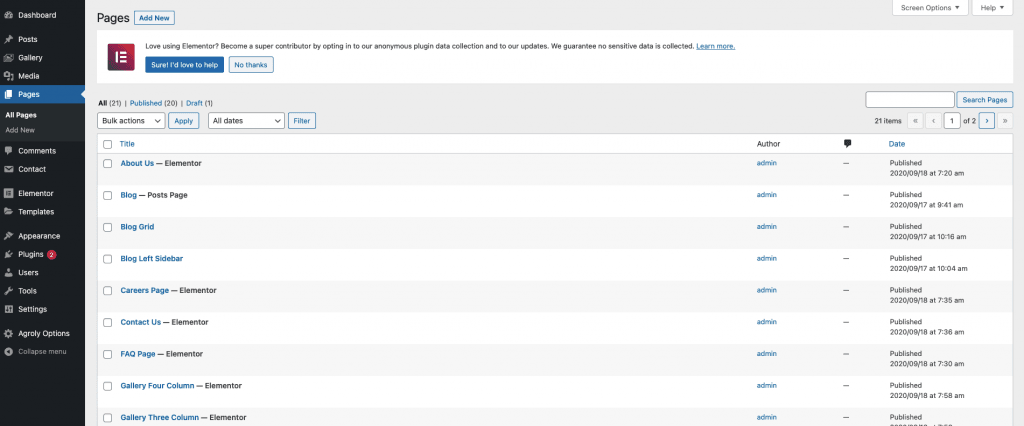Show only Published pages filter
Screen dimensions: 1024x426
coord(153,103)
